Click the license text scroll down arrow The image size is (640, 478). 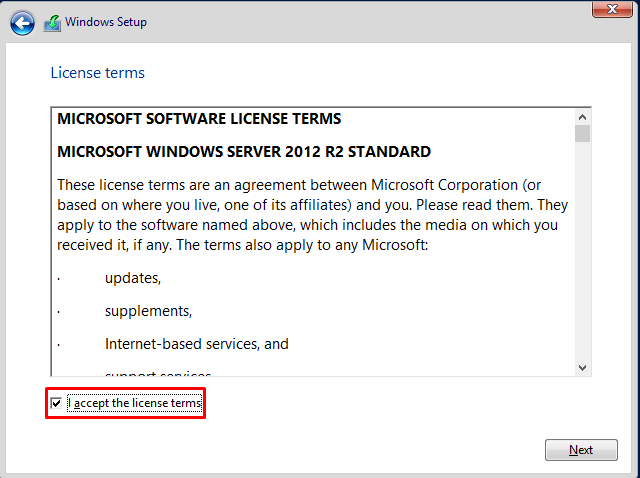pos(582,368)
